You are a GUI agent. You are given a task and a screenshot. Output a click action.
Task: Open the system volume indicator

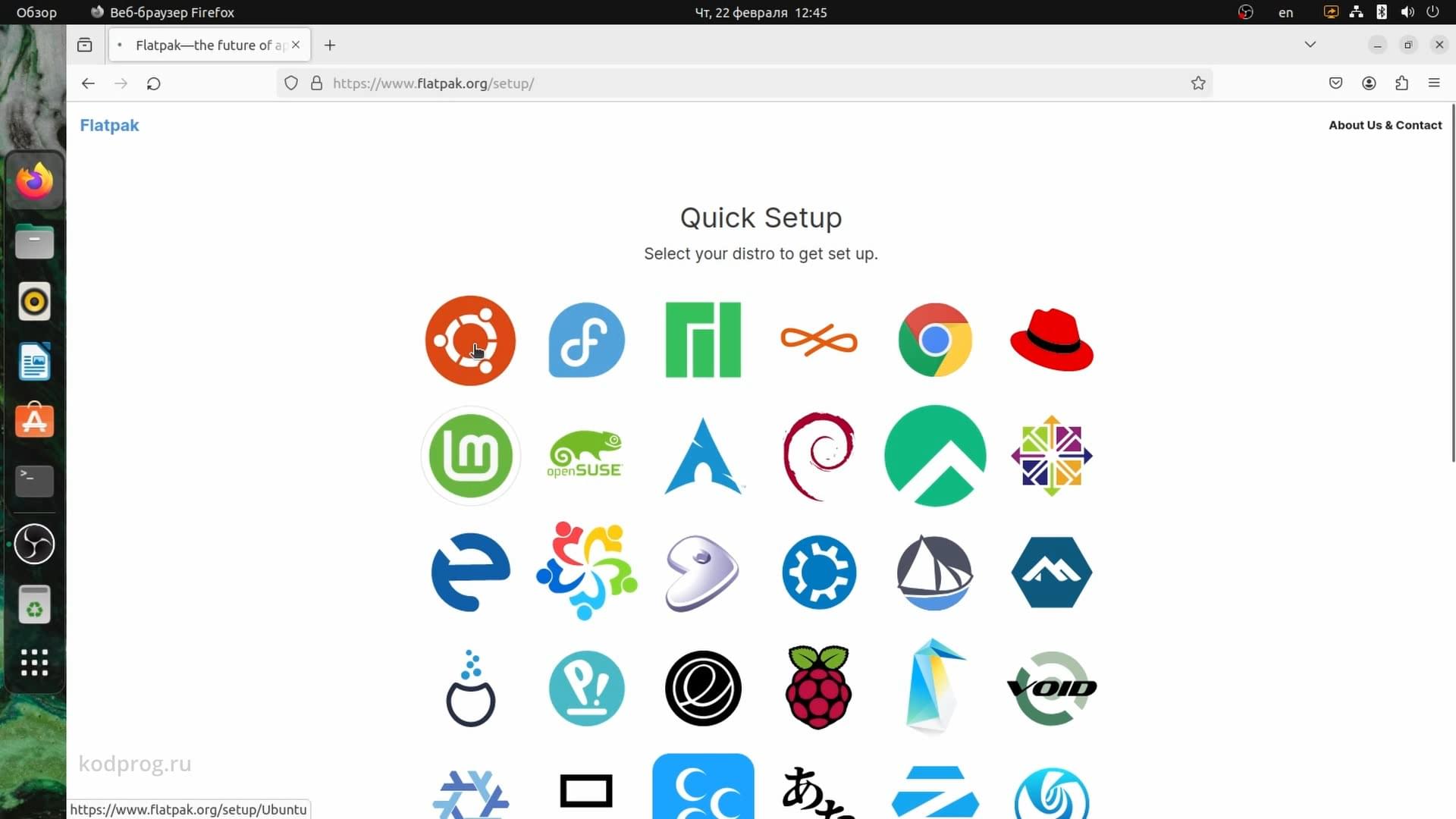click(1407, 12)
